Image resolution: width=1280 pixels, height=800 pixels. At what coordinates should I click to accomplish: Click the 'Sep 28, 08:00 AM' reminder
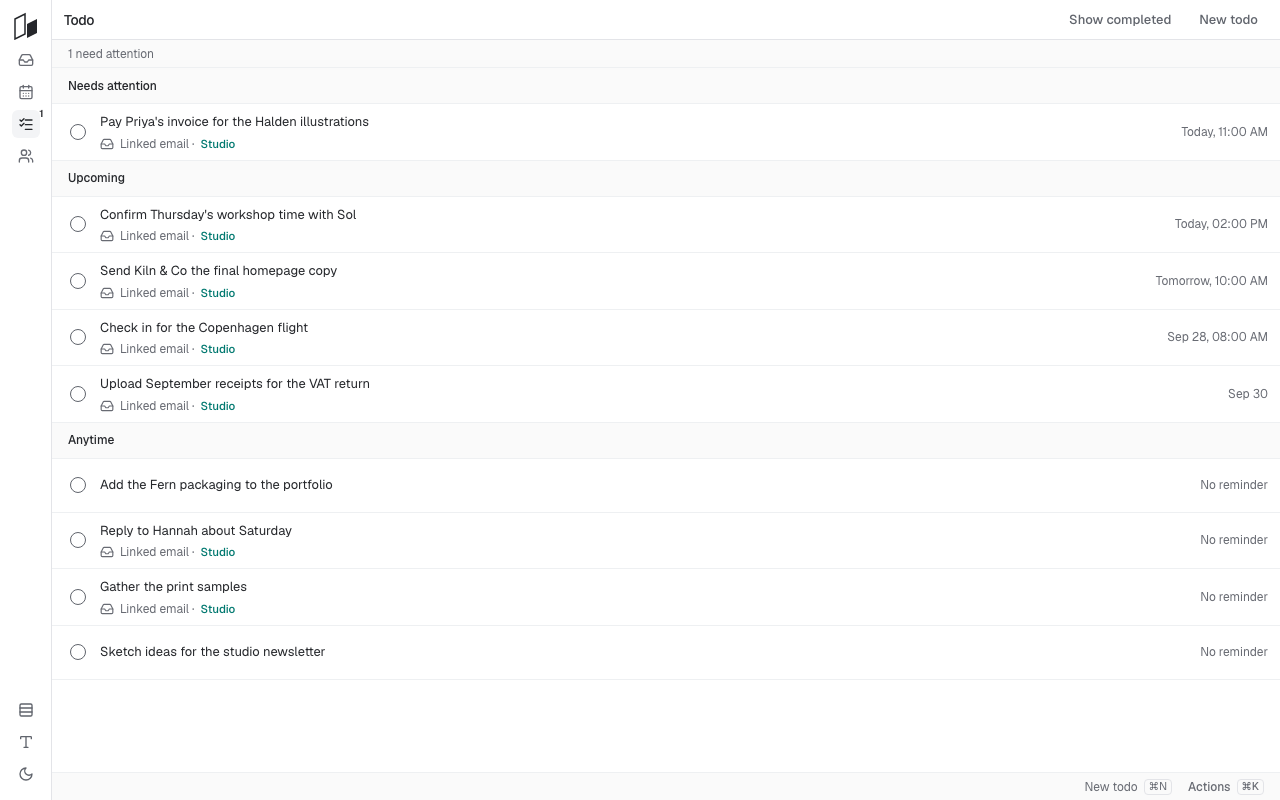coord(1217,337)
